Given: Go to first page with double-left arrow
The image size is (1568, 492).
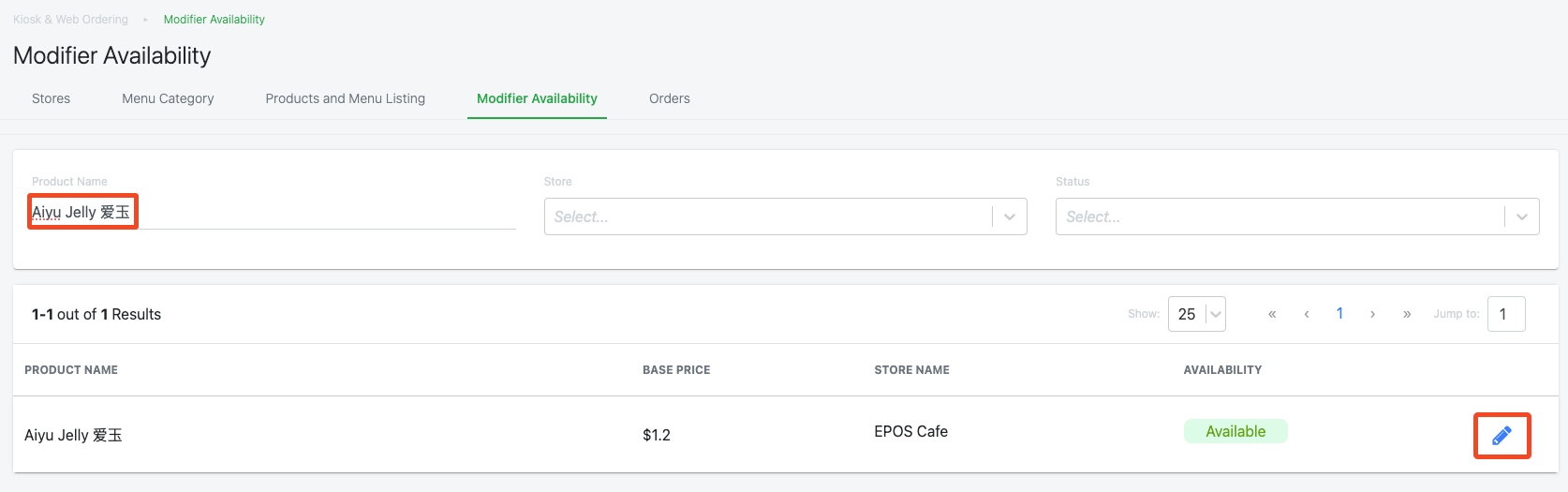Looking at the screenshot, I should [x=1272, y=314].
